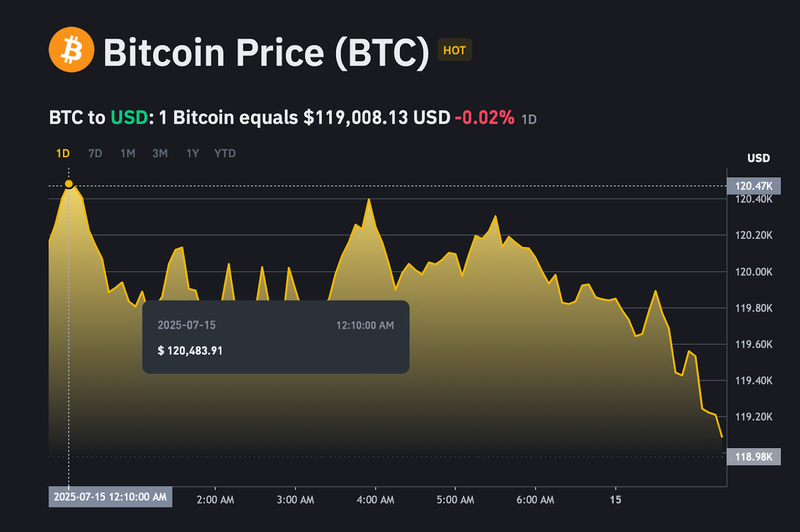Click the 4:00 AM time axis label
Image resolution: width=800 pixels, height=532 pixels.
374,497
